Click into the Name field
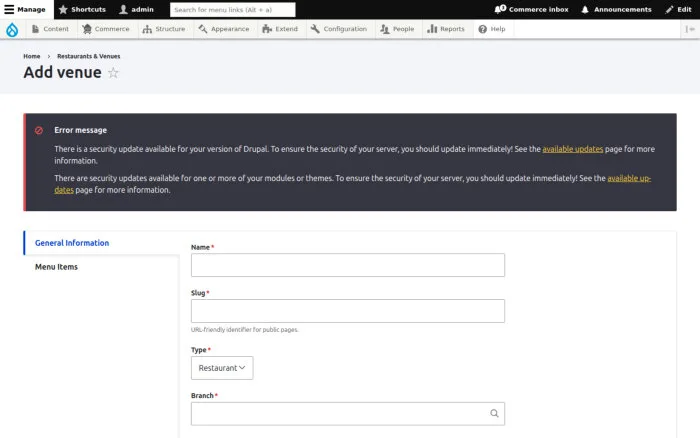Viewport: 700px width, 438px height. point(348,265)
